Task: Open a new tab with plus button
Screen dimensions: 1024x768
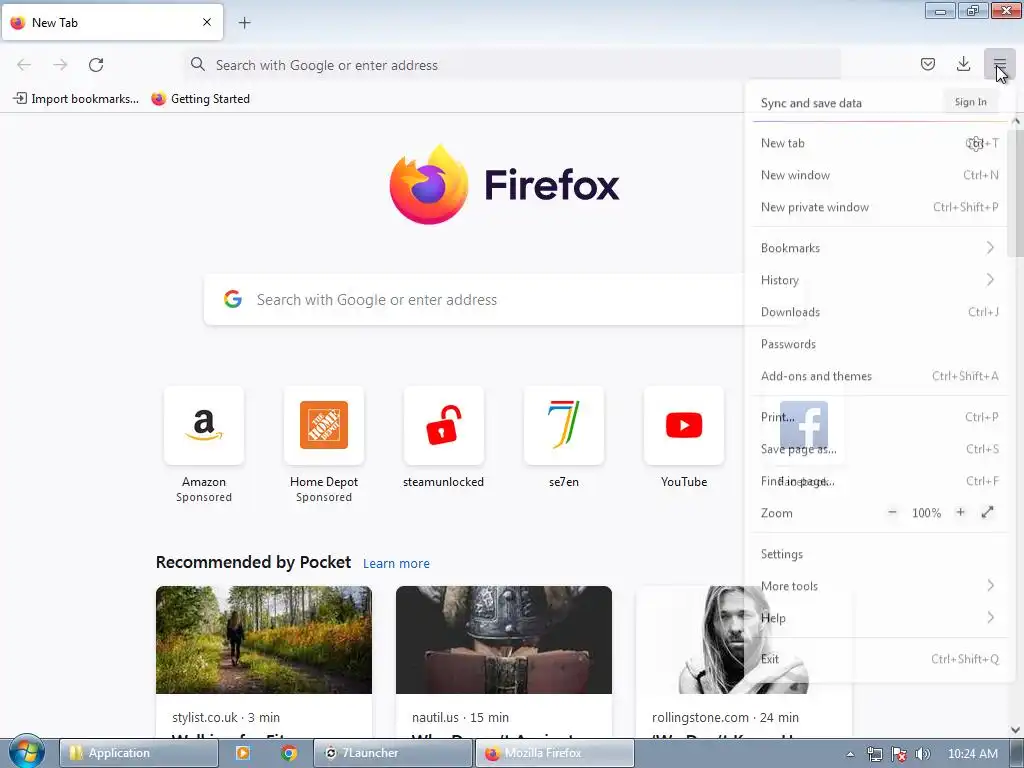Action: tap(244, 23)
